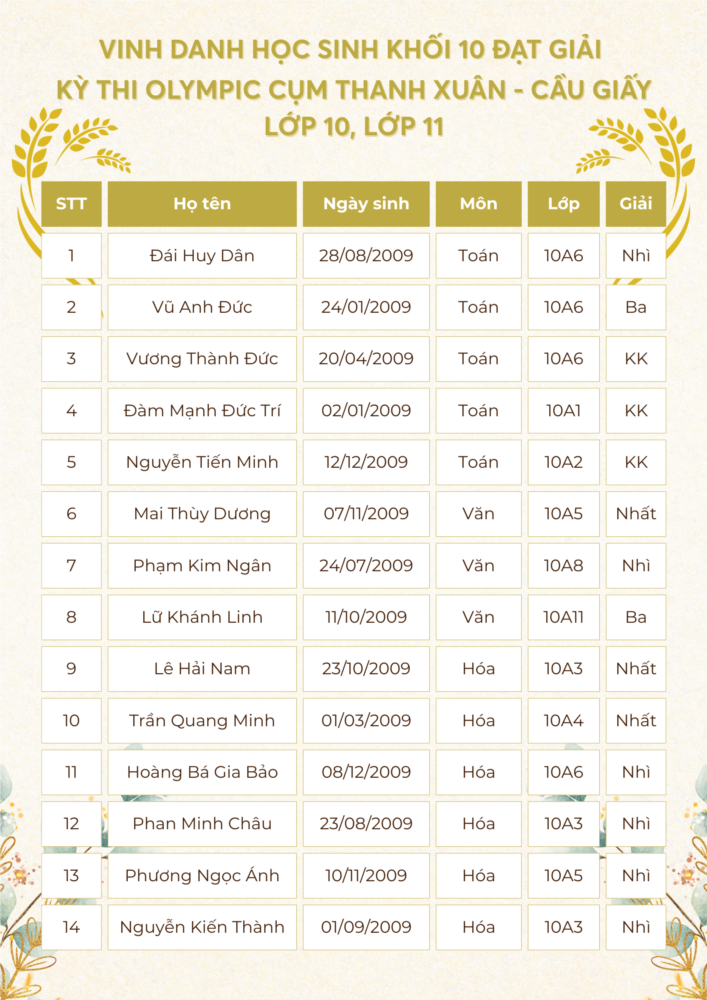This screenshot has width=707, height=1000.
Task: Click the name "Mai Thùy Dương"
Action: 202,514
